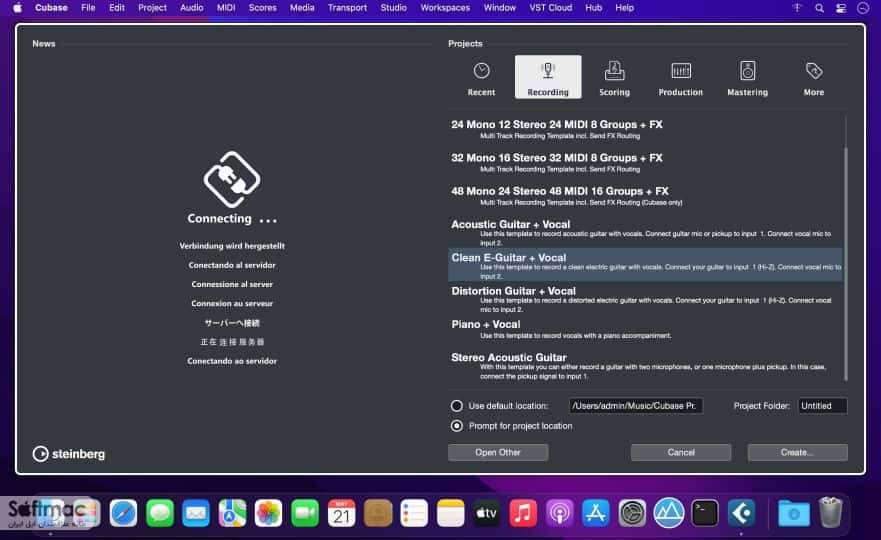Open Mail from the Dock
The width and height of the screenshot is (881, 540).
196,513
